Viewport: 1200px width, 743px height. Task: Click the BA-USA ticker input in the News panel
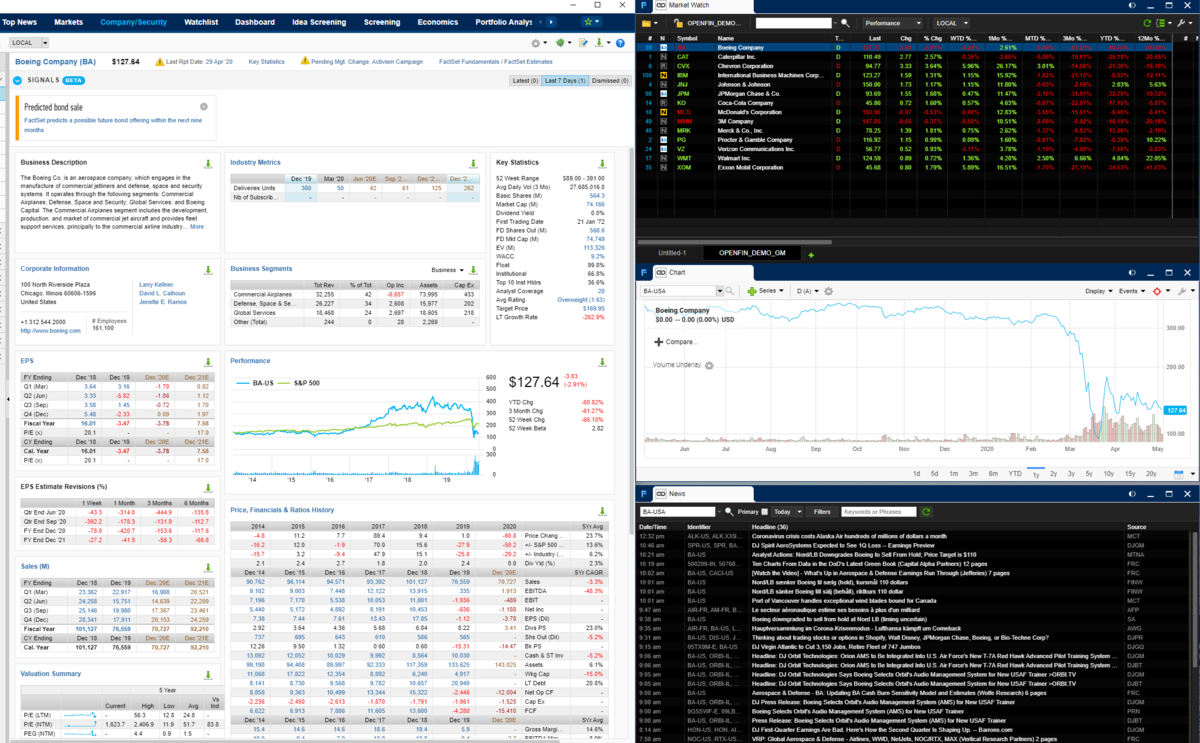(677, 512)
